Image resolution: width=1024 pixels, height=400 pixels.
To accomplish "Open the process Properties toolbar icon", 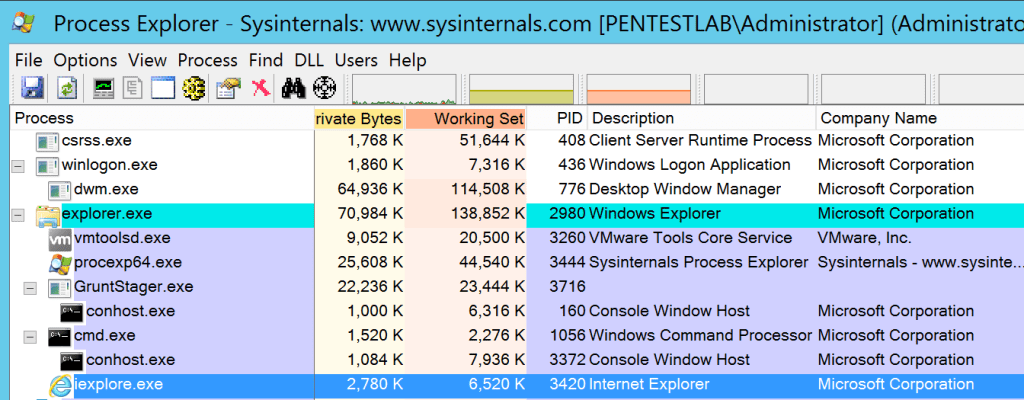I will [x=228, y=89].
